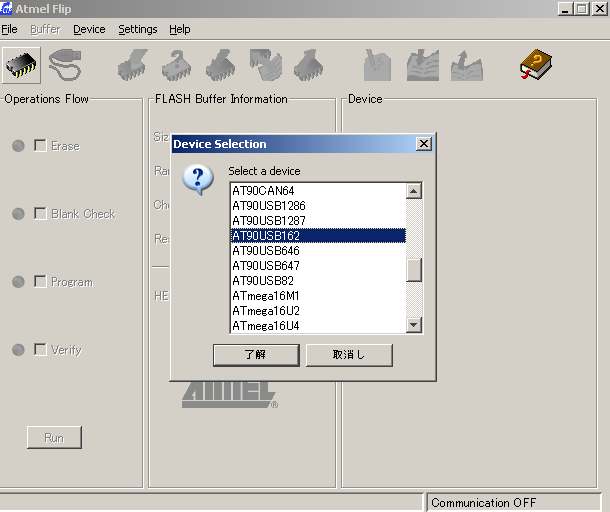Image resolution: width=610 pixels, height=512 pixels.
Task: Select AT90USB1286 in the device list
Action: [x=318, y=205]
